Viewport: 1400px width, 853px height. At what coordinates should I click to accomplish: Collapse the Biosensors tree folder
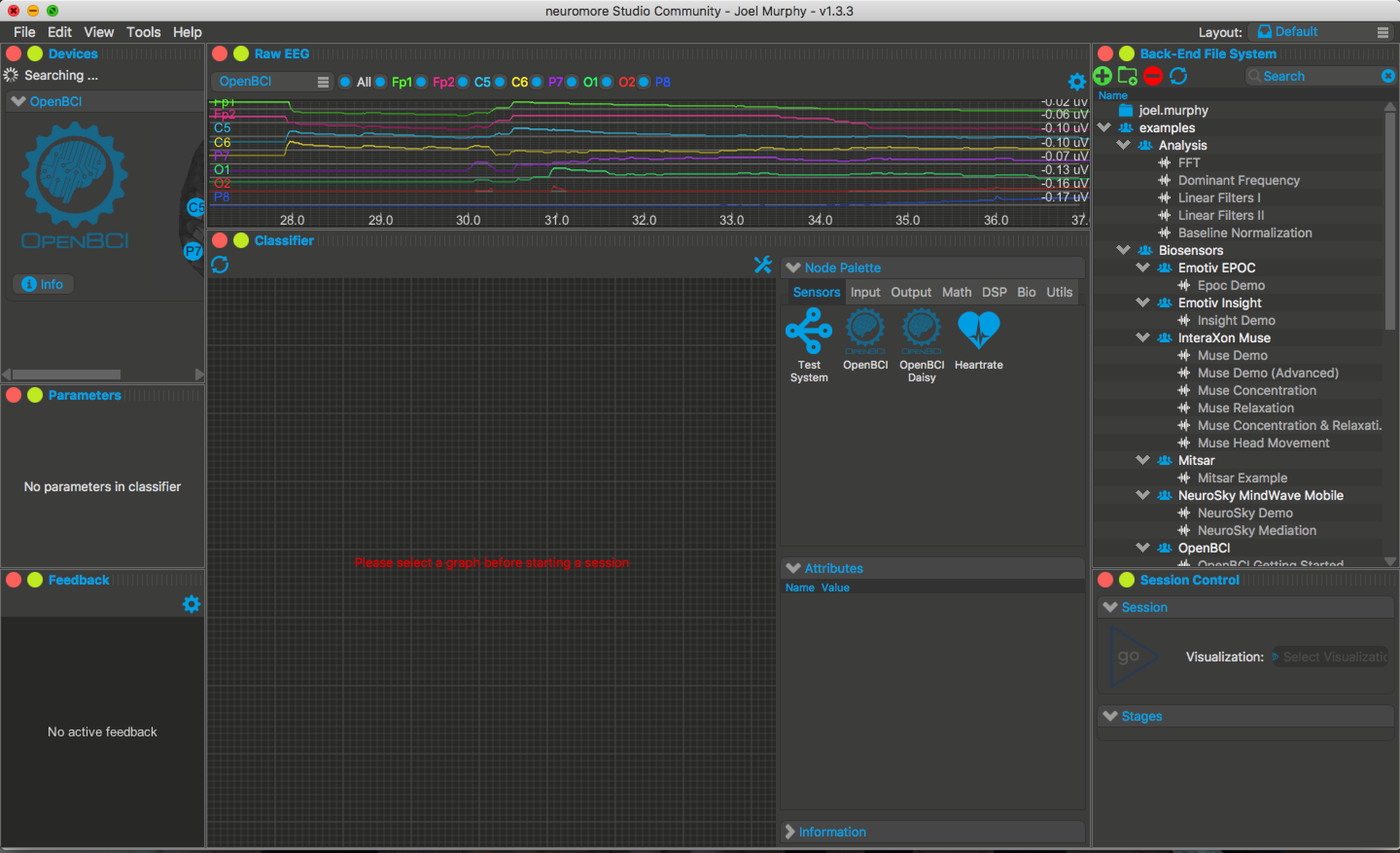point(1123,250)
